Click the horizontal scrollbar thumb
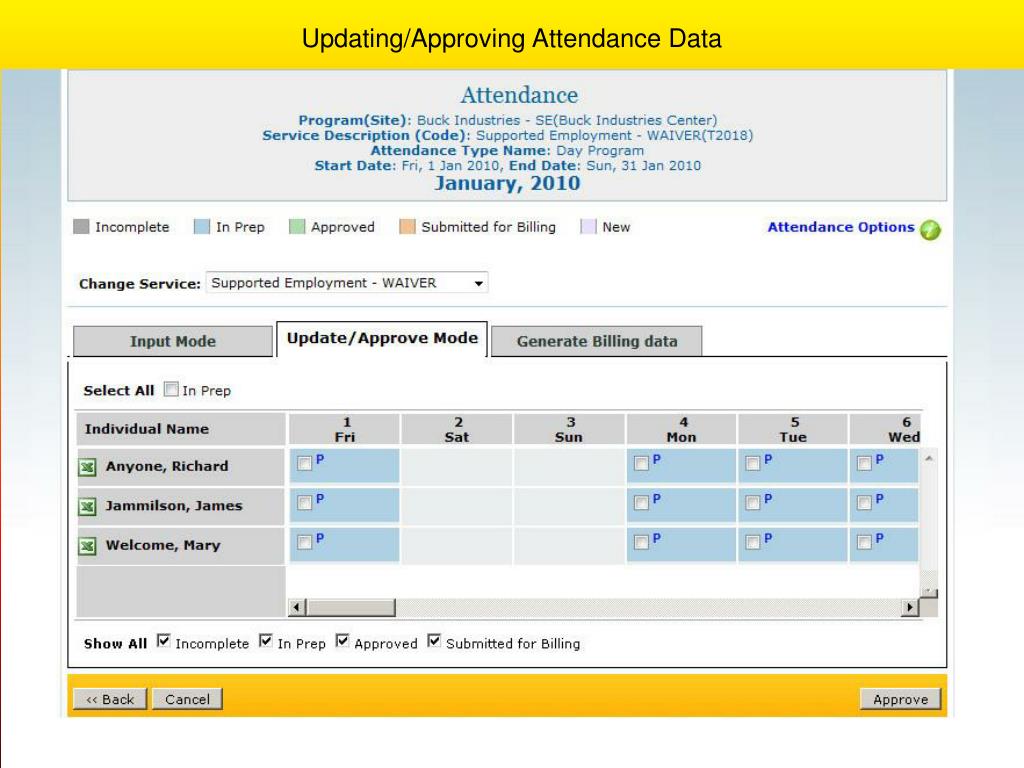 (x=351, y=607)
